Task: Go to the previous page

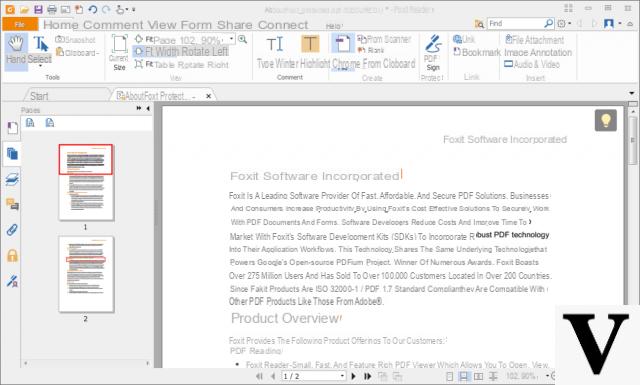Action: pos(273,376)
